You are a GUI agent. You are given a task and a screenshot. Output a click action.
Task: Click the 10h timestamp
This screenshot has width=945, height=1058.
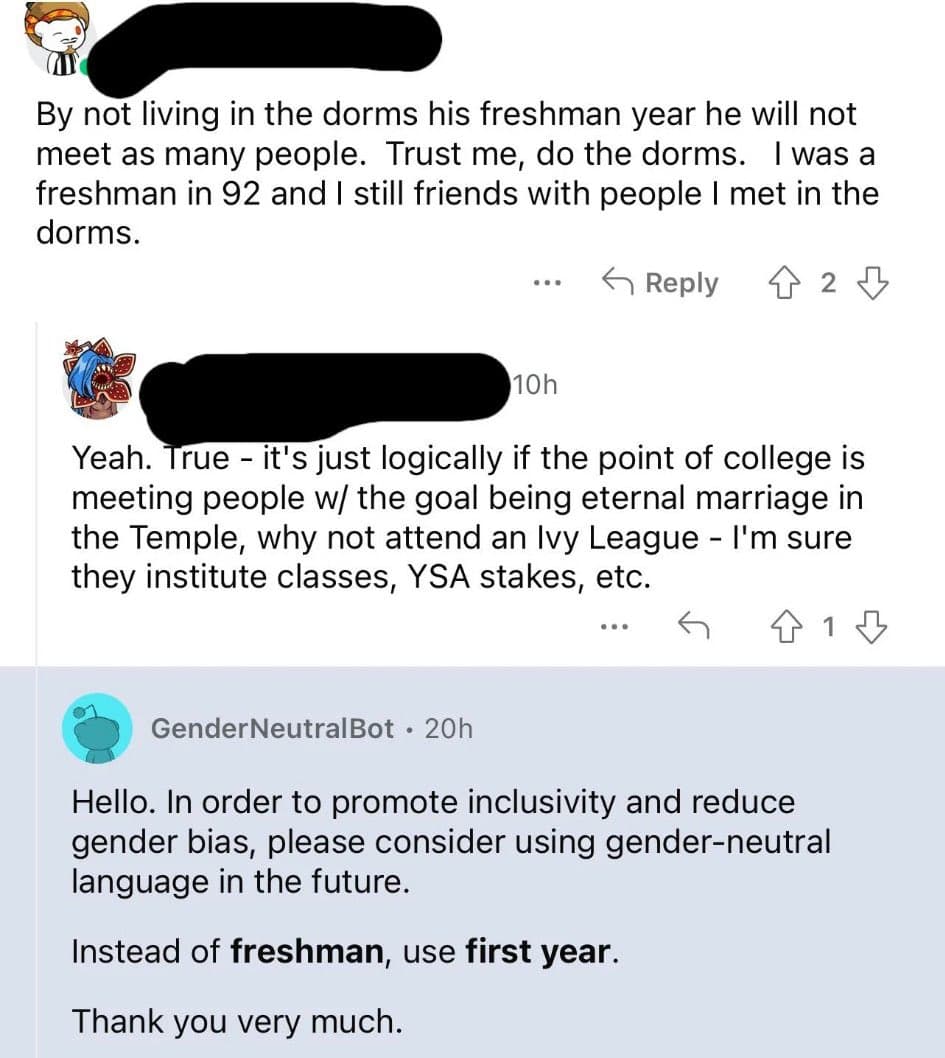[532, 385]
